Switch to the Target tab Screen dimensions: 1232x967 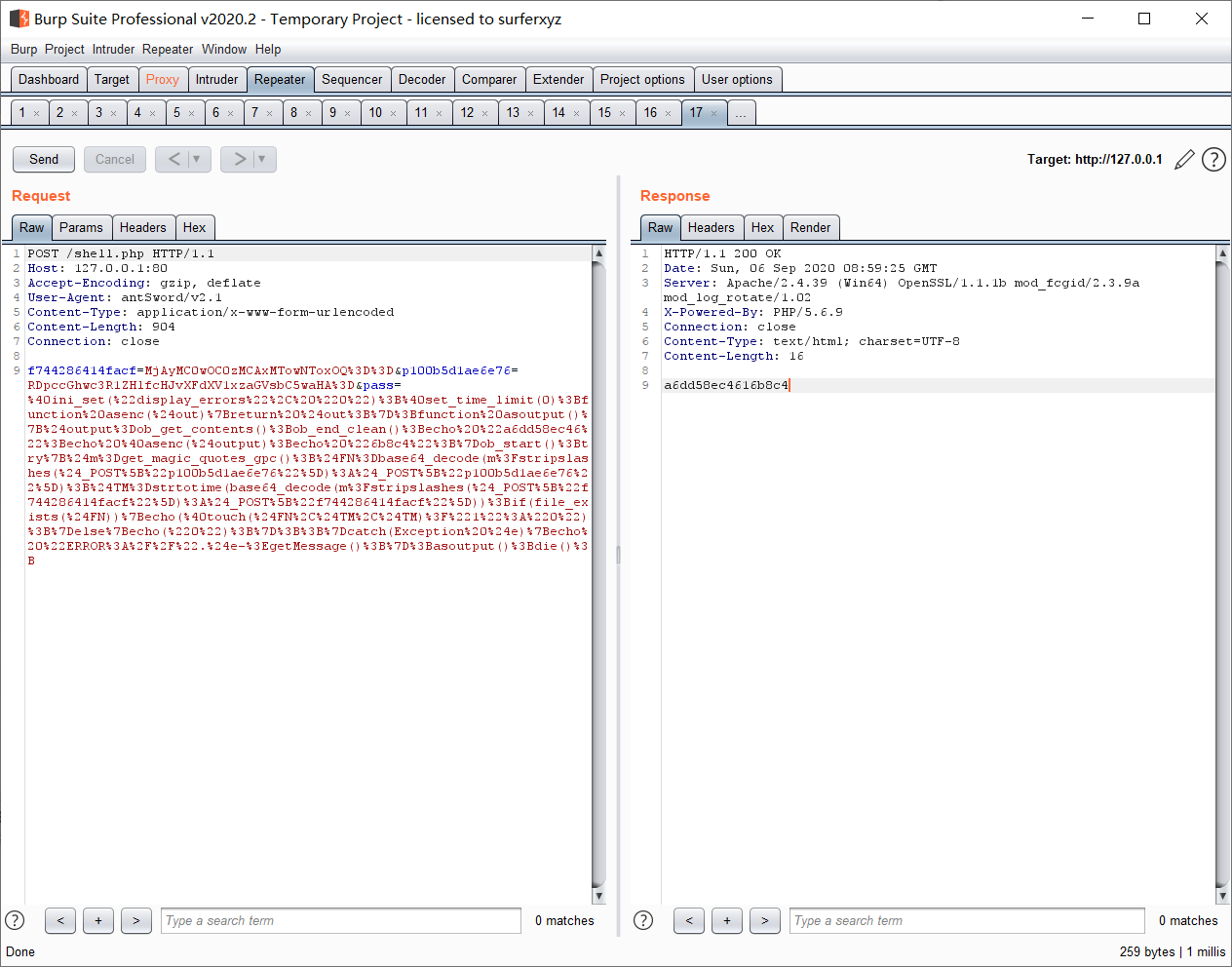[x=112, y=80]
